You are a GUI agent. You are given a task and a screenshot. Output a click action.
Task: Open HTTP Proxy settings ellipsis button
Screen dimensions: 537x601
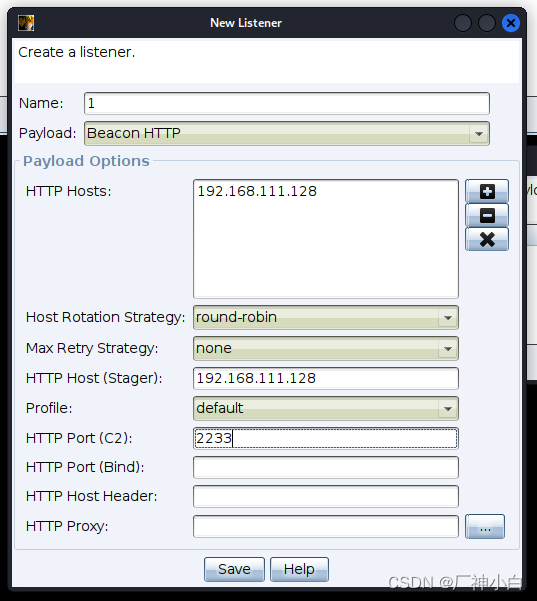485,527
